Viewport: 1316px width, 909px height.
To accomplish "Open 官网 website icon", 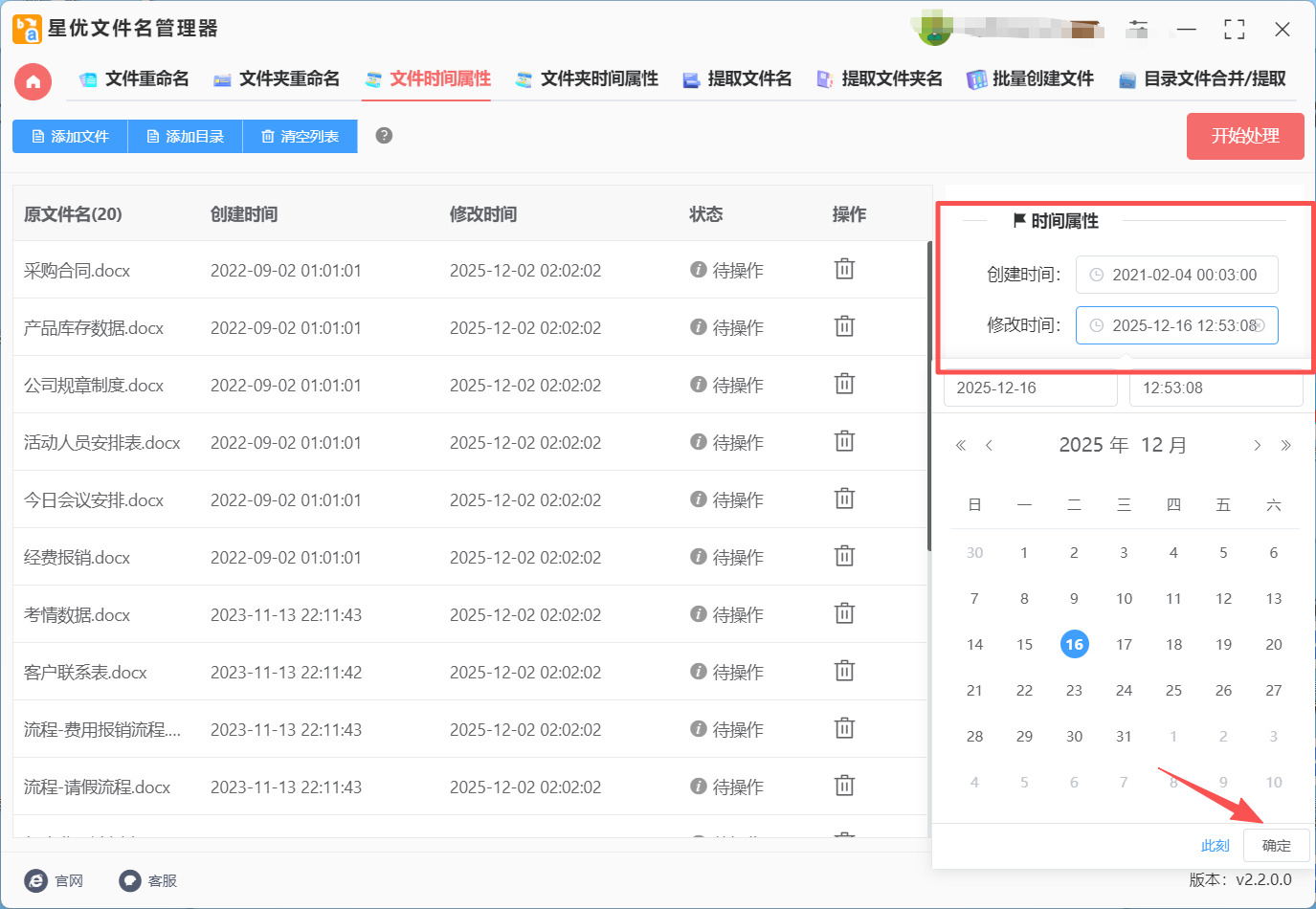I will (x=36, y=880).
